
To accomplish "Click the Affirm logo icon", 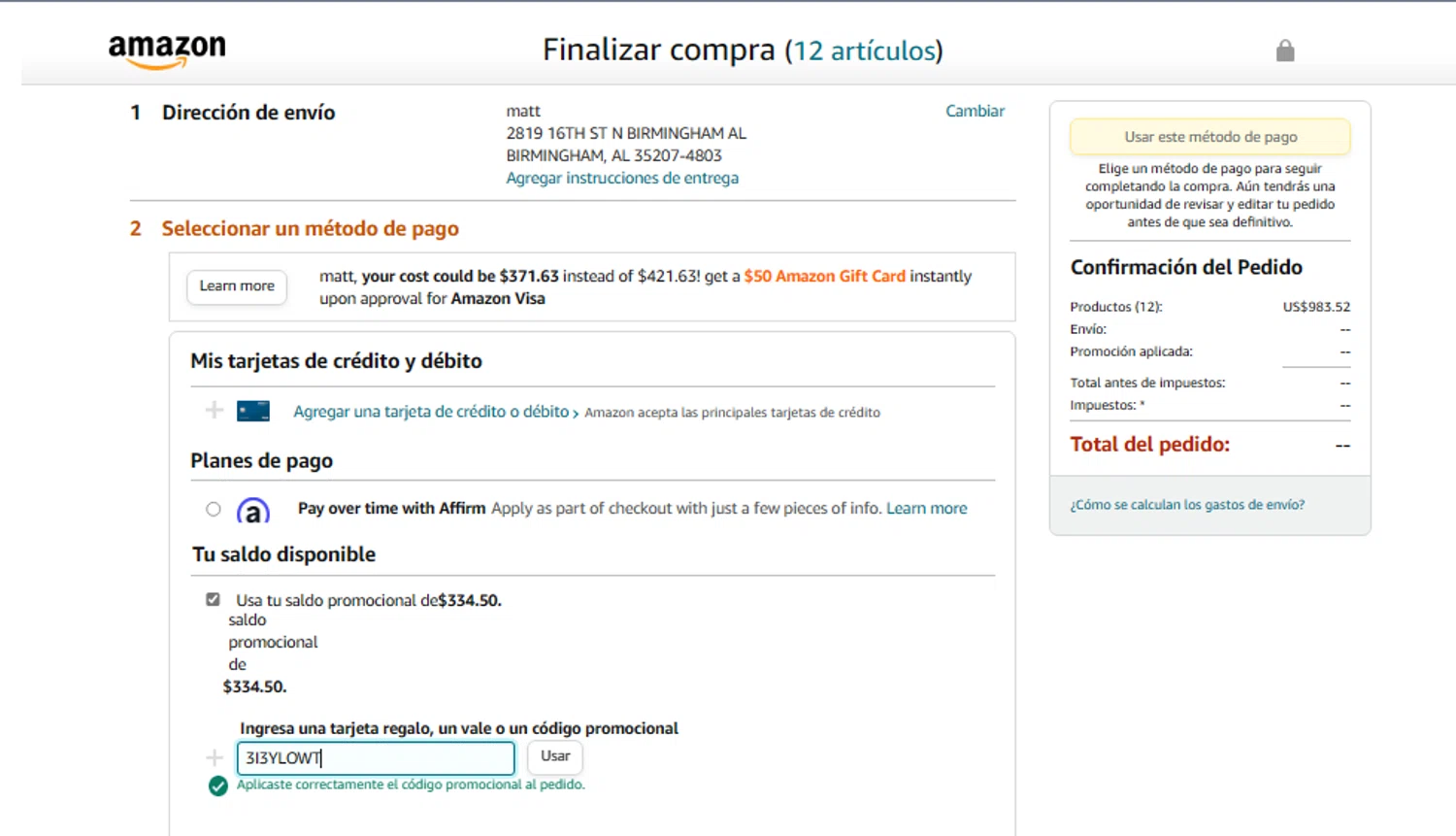I will coord(253,510).
